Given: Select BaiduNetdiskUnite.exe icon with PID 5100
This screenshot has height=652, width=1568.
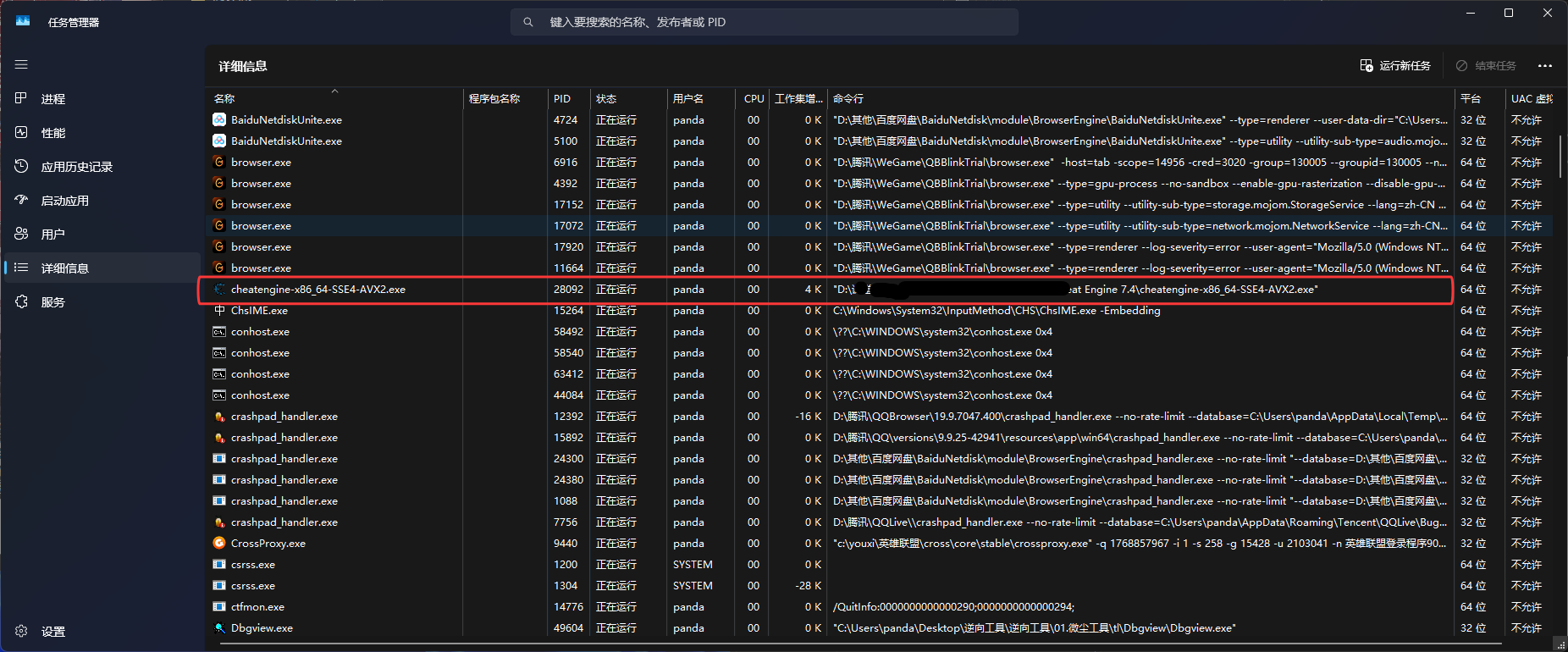Looking at the screenshot, I should coord(219,141).
